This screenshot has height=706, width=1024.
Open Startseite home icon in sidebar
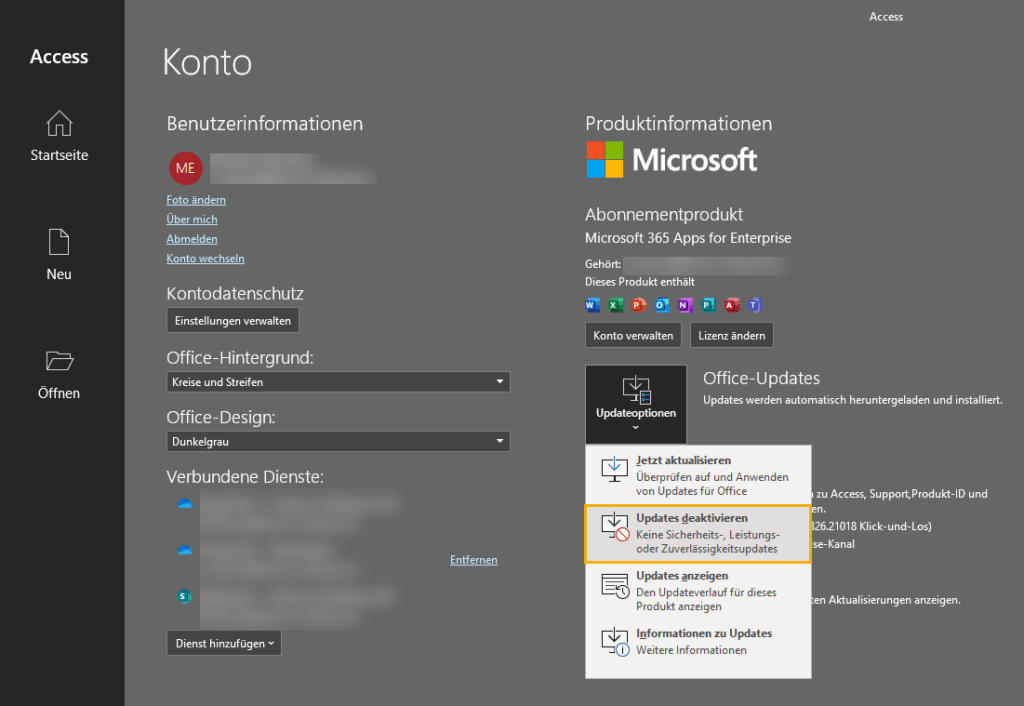pyautogui.click(x=59, y=123)
